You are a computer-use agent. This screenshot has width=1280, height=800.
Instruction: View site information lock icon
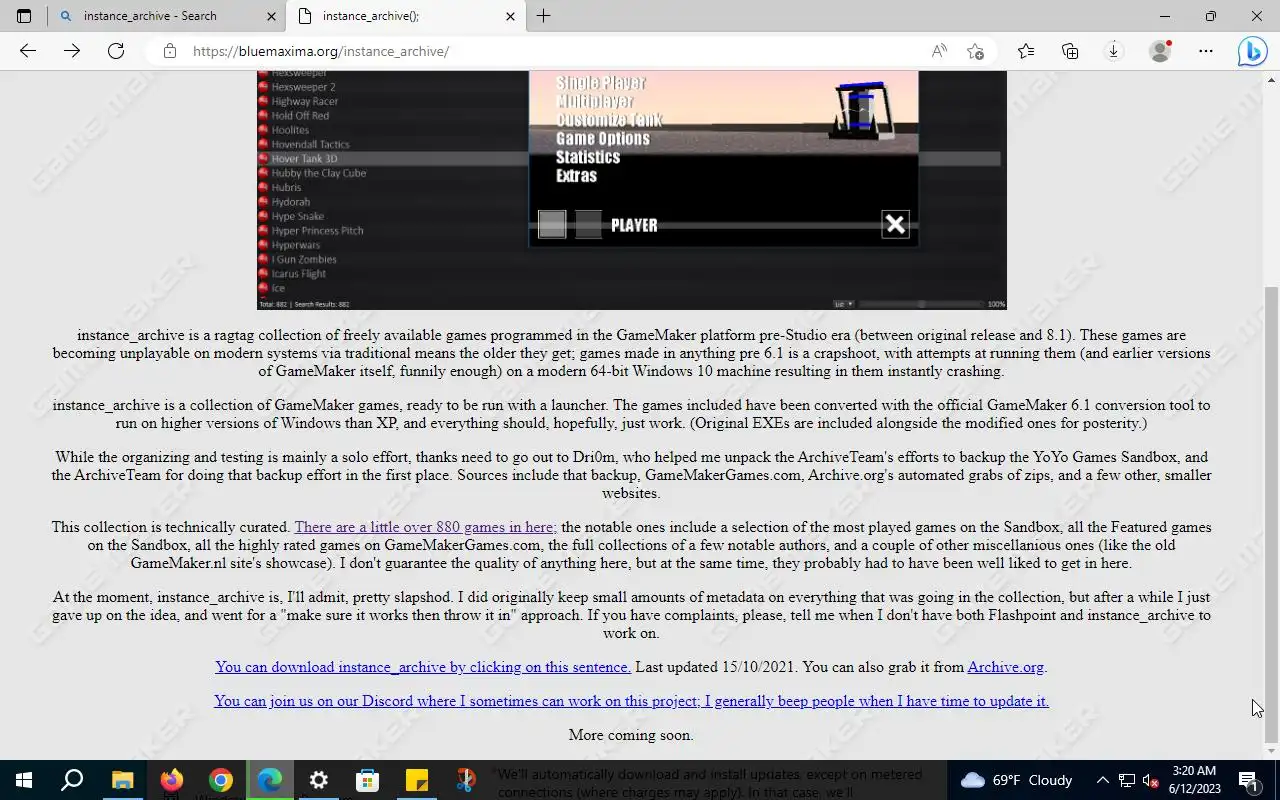pos(170,51)
